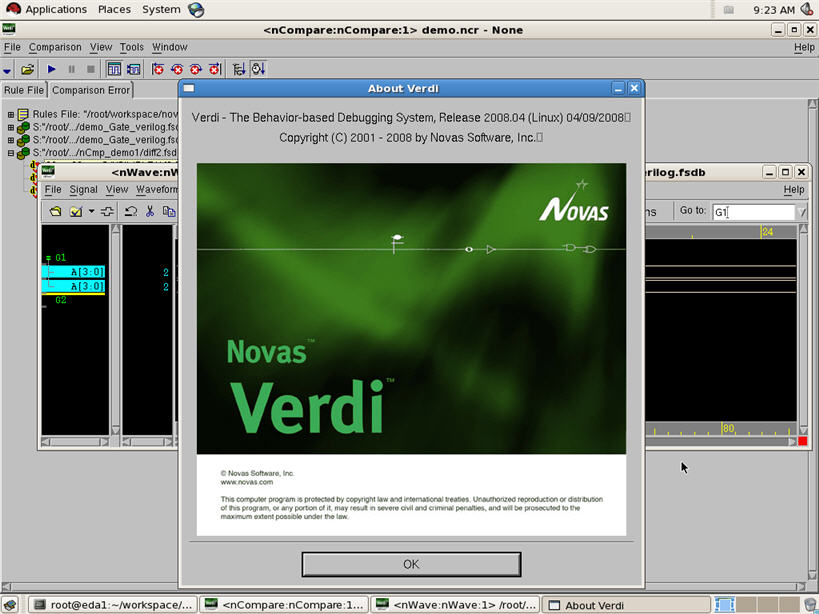
Task: Click the yellow 24 marker on top ruler
Action: coord(767,232)
